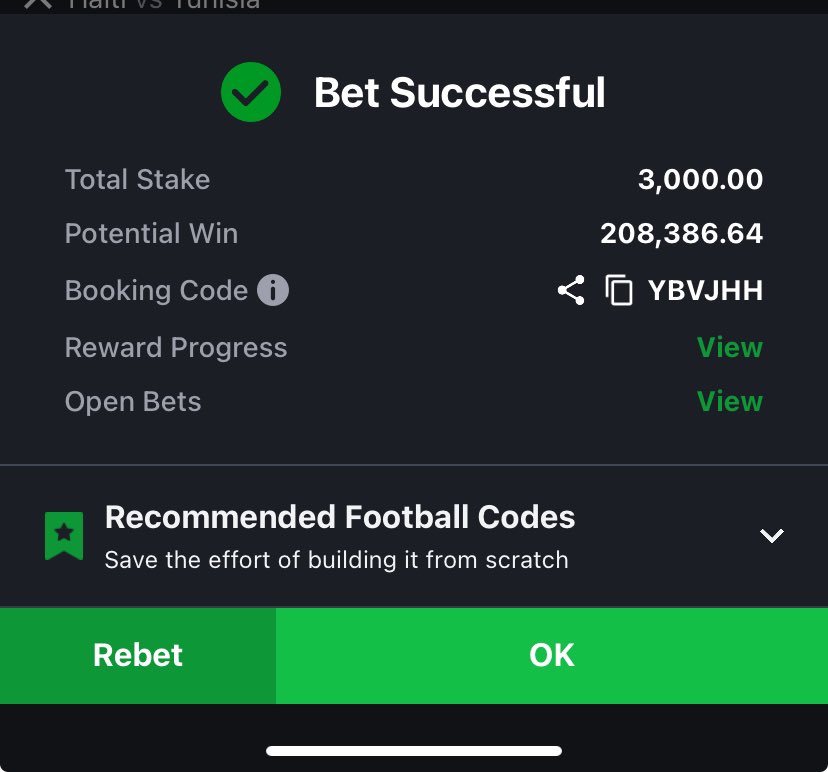Viewport: 828px width, 772px height.
Task: Tap "Save the effort of building" subtitle
Action: pos(336,560)
